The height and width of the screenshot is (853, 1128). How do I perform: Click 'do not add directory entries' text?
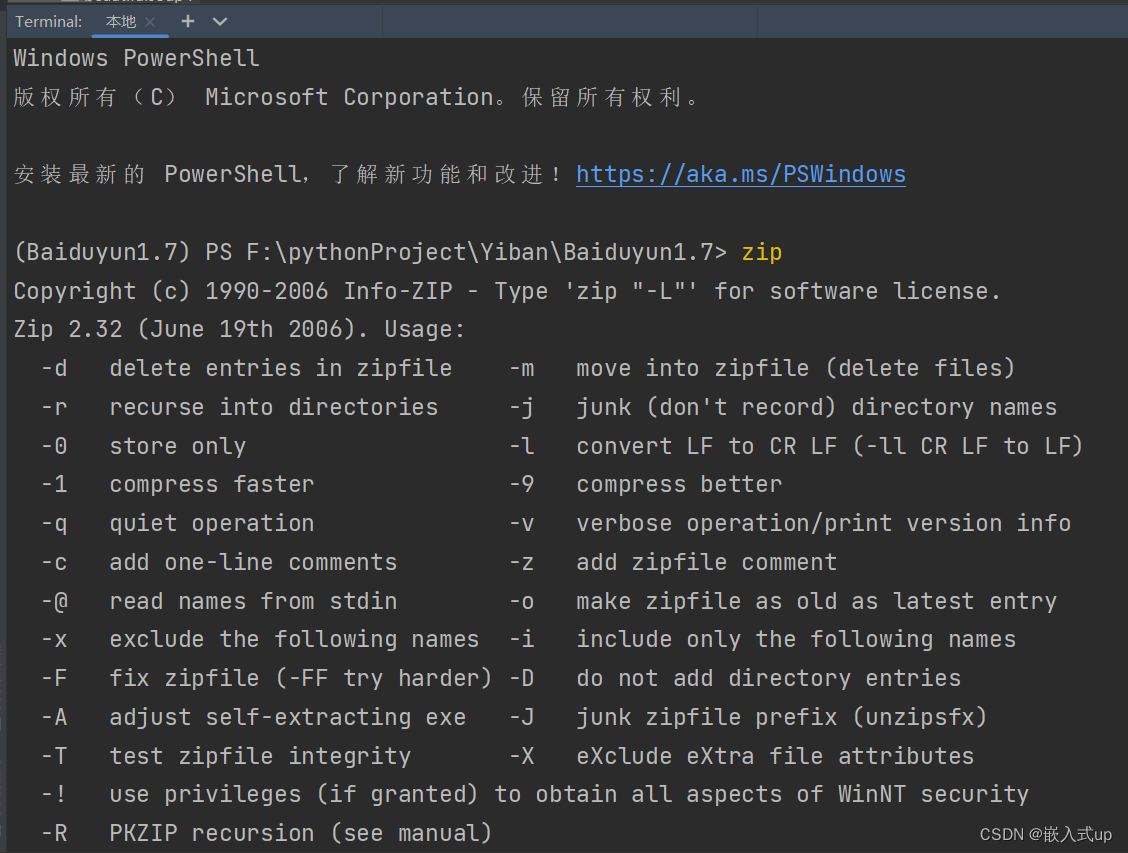(x=768, y=678)
